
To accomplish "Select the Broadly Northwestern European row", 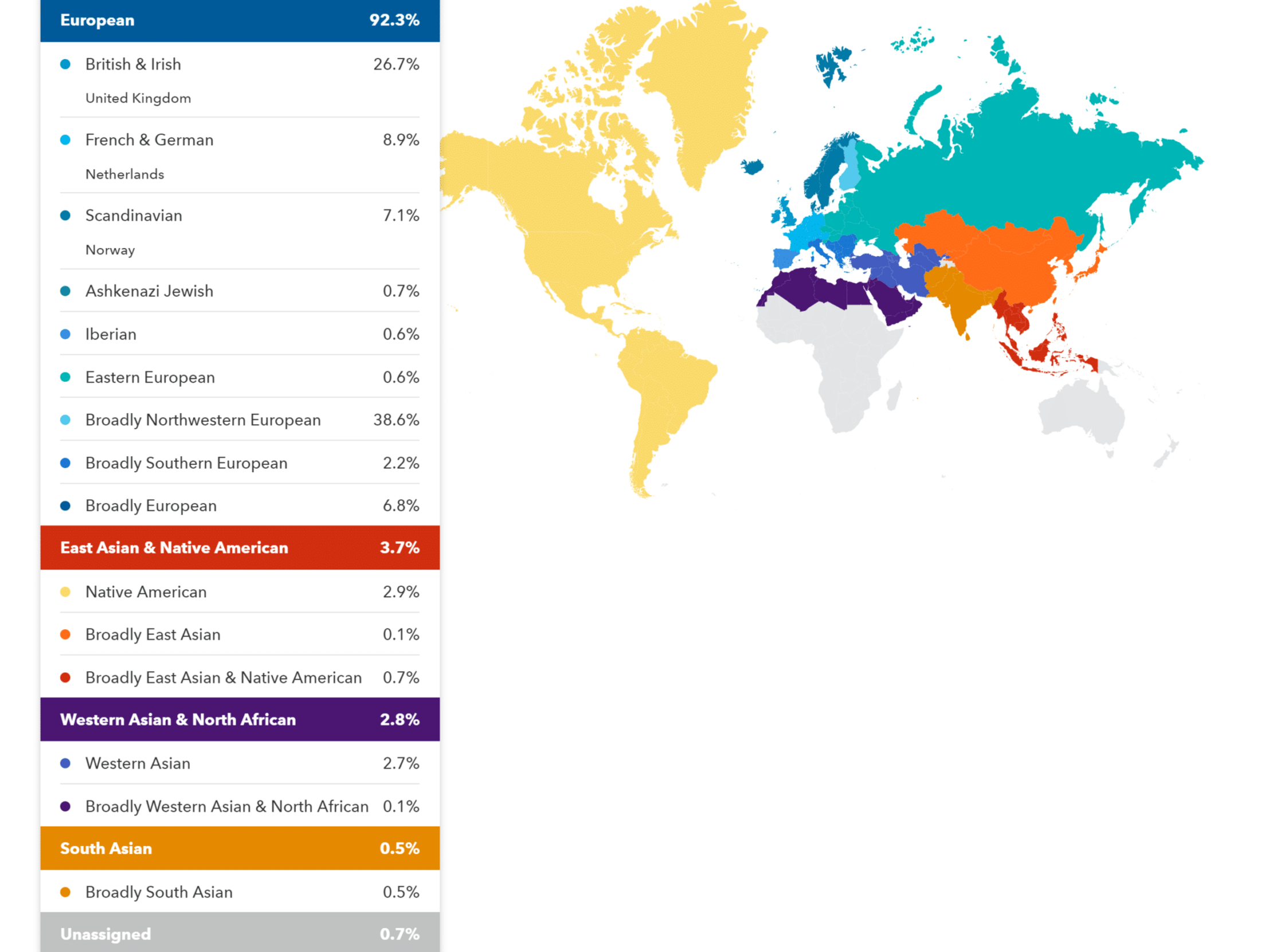I will click(x=240, y=420).
